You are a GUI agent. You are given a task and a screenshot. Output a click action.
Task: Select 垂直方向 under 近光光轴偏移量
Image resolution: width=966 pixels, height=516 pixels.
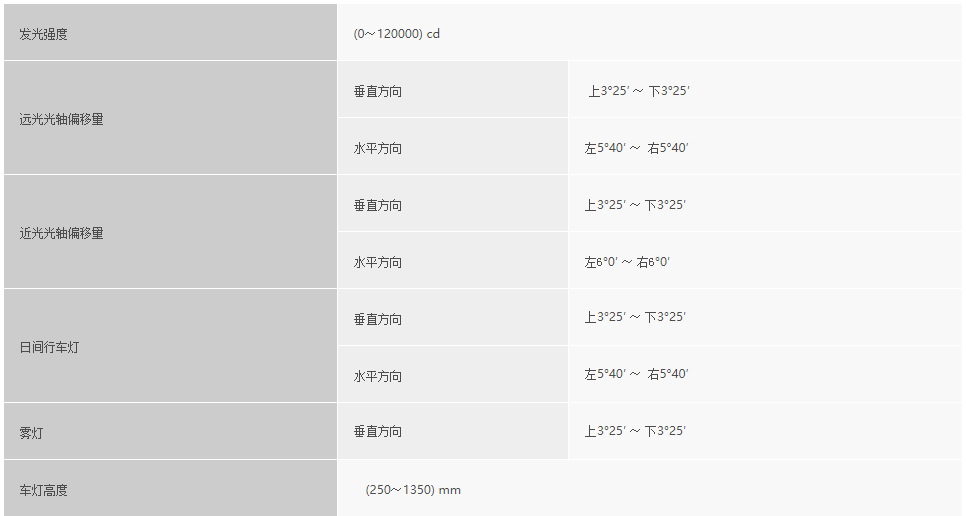[x=452, y=203]
